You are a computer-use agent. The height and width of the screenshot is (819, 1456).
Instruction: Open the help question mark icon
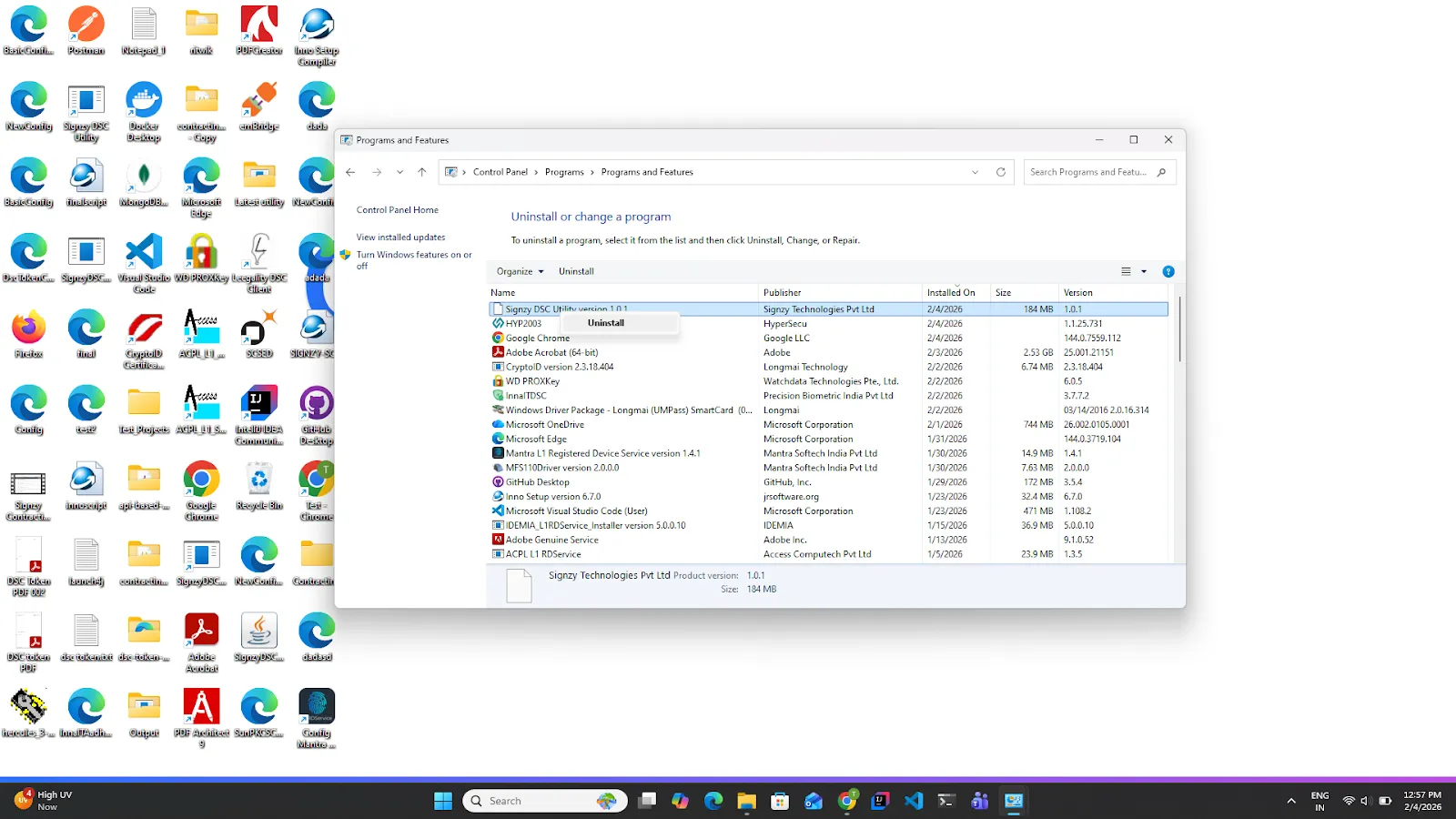1168,271
